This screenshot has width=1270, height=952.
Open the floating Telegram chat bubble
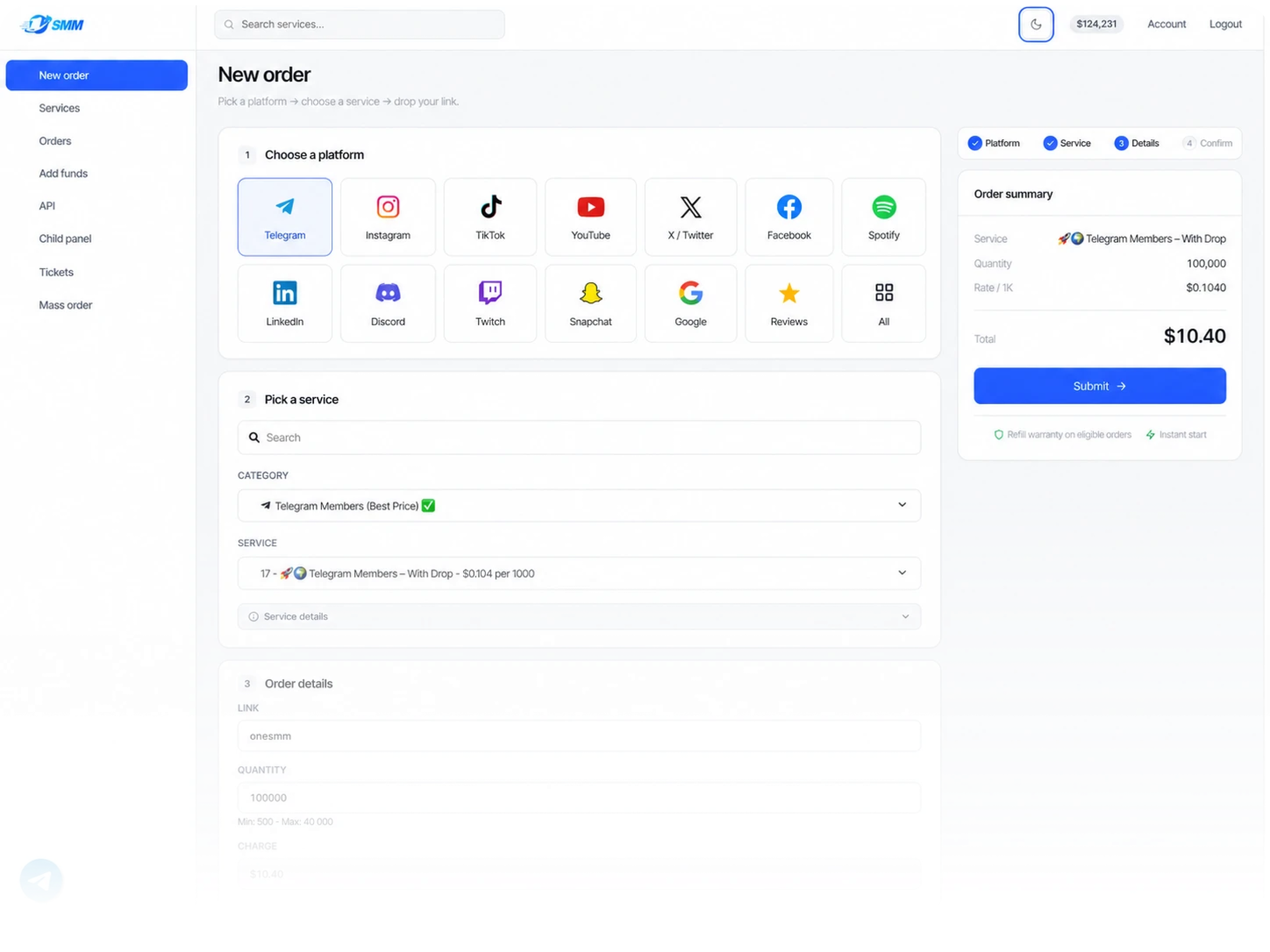coord(41,880)
